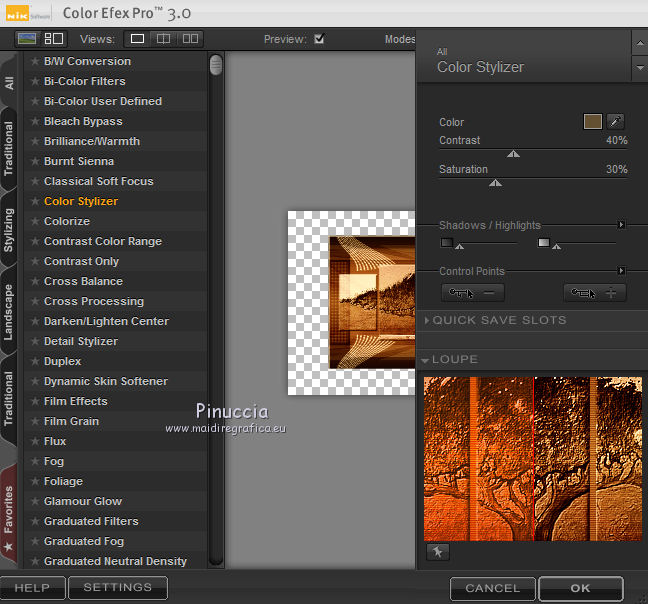648x604 pixels.
Task: Click the Cancel button
Action: pos(492,588)
